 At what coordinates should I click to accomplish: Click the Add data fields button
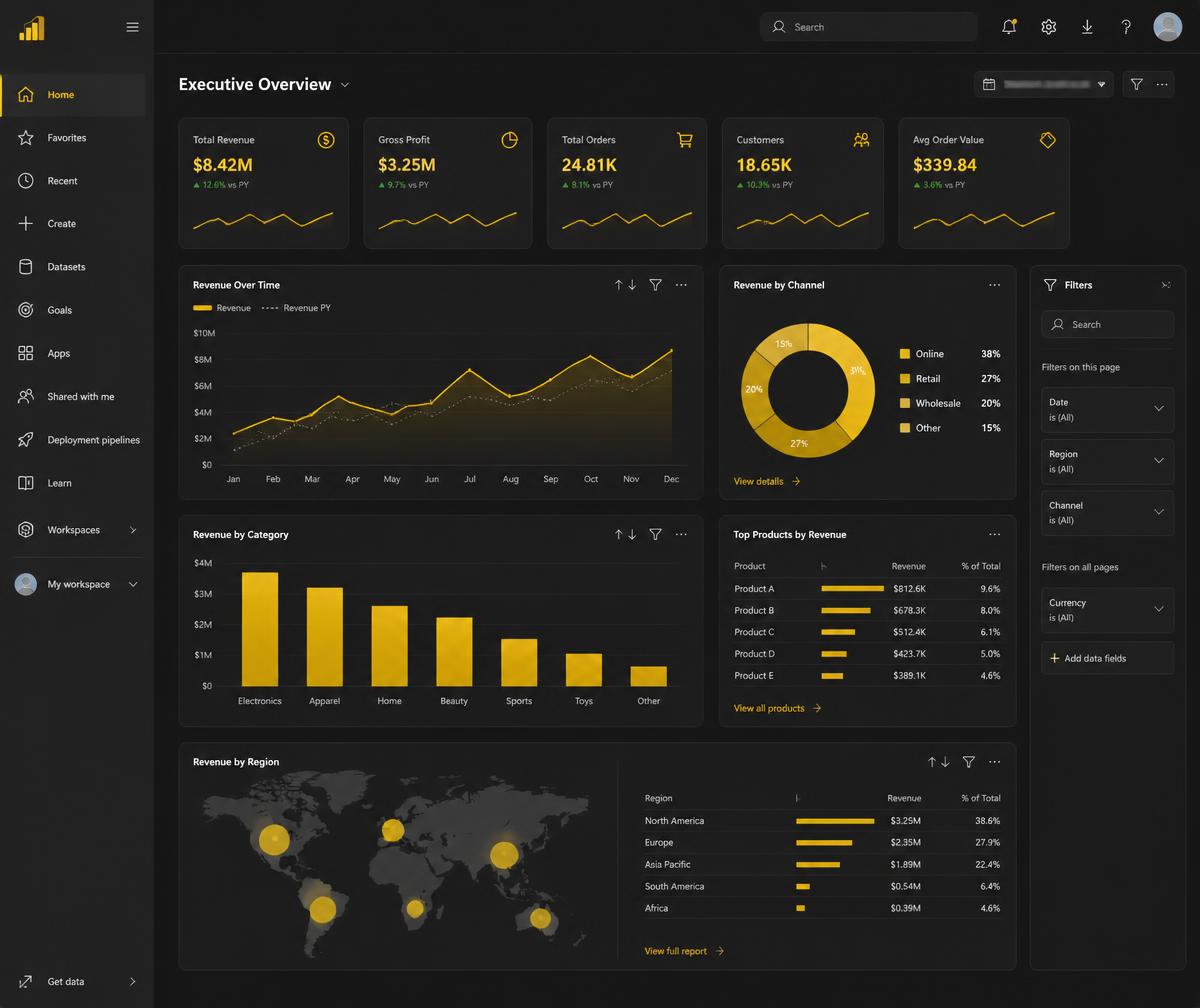pos(1108,658)
